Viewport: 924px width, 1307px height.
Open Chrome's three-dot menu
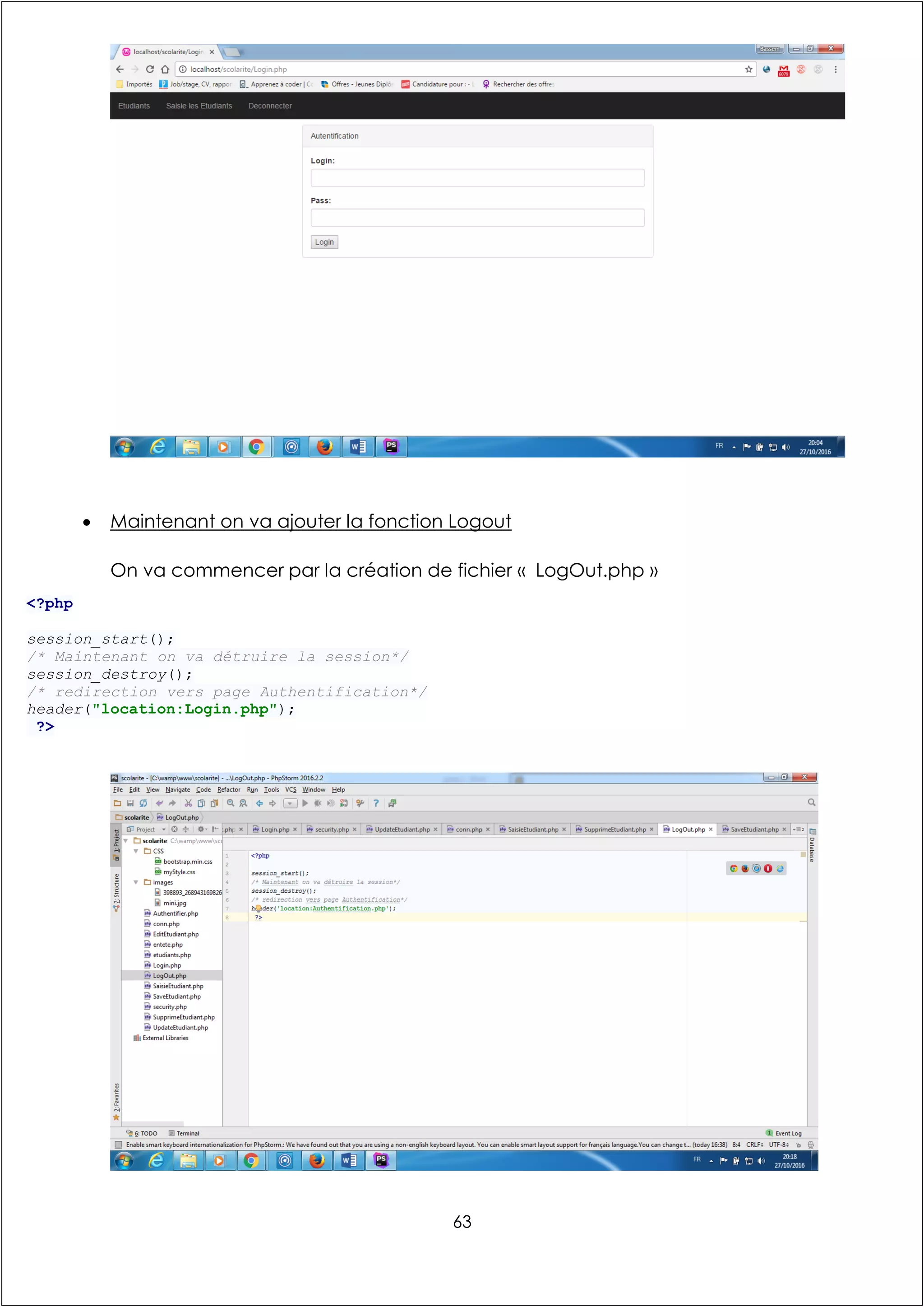pos(835,70)
